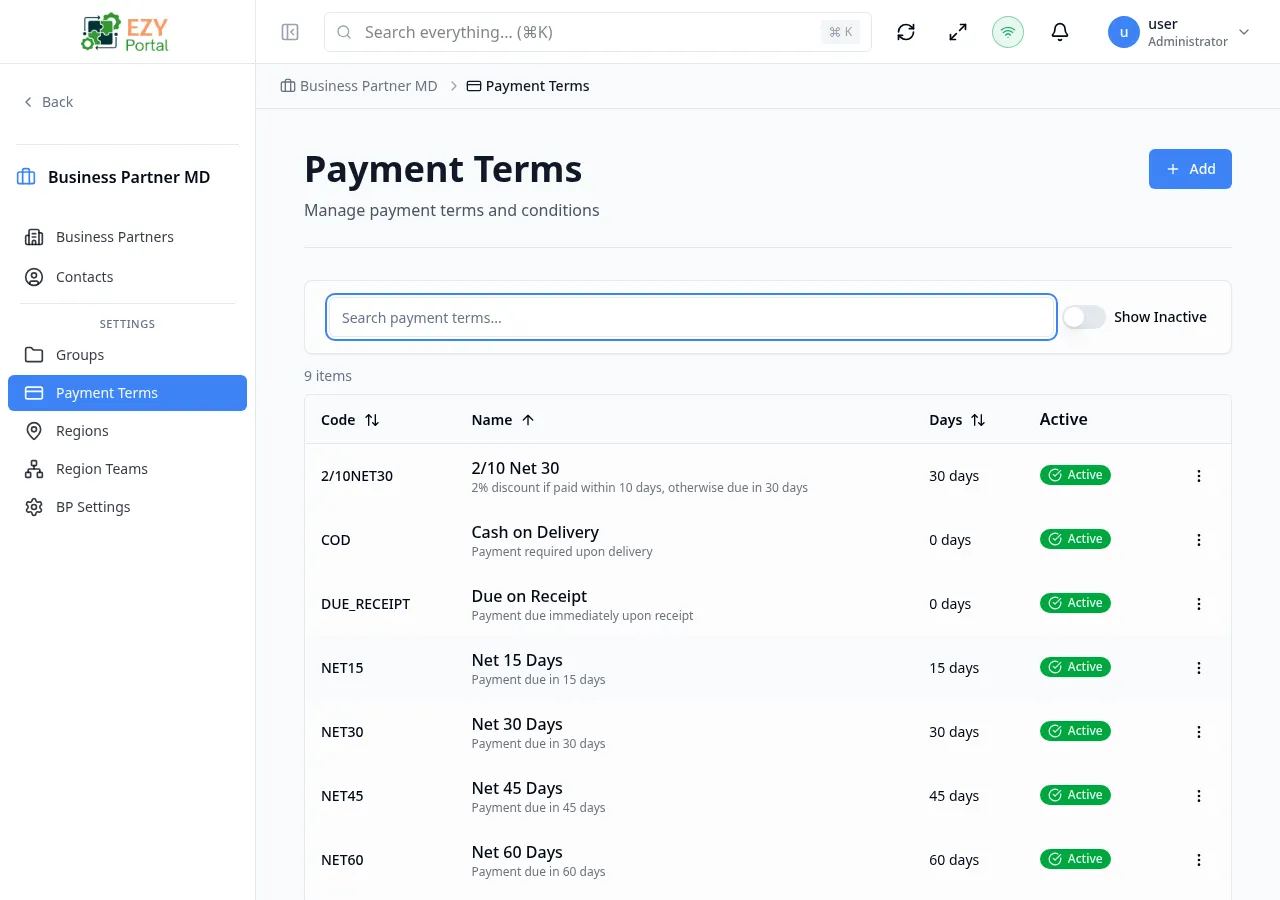Enter fullscreen with the expand arrows icon

tap(957, 32)
